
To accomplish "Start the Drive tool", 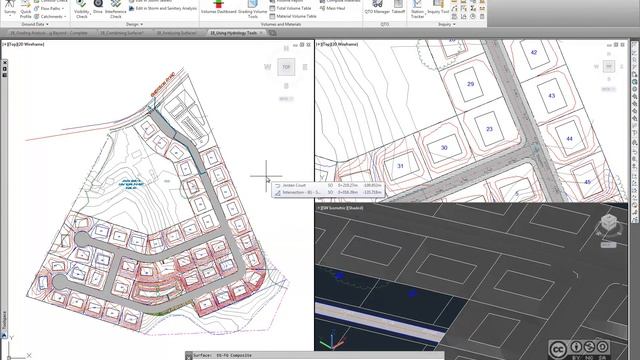I will [x=98, y=7].
